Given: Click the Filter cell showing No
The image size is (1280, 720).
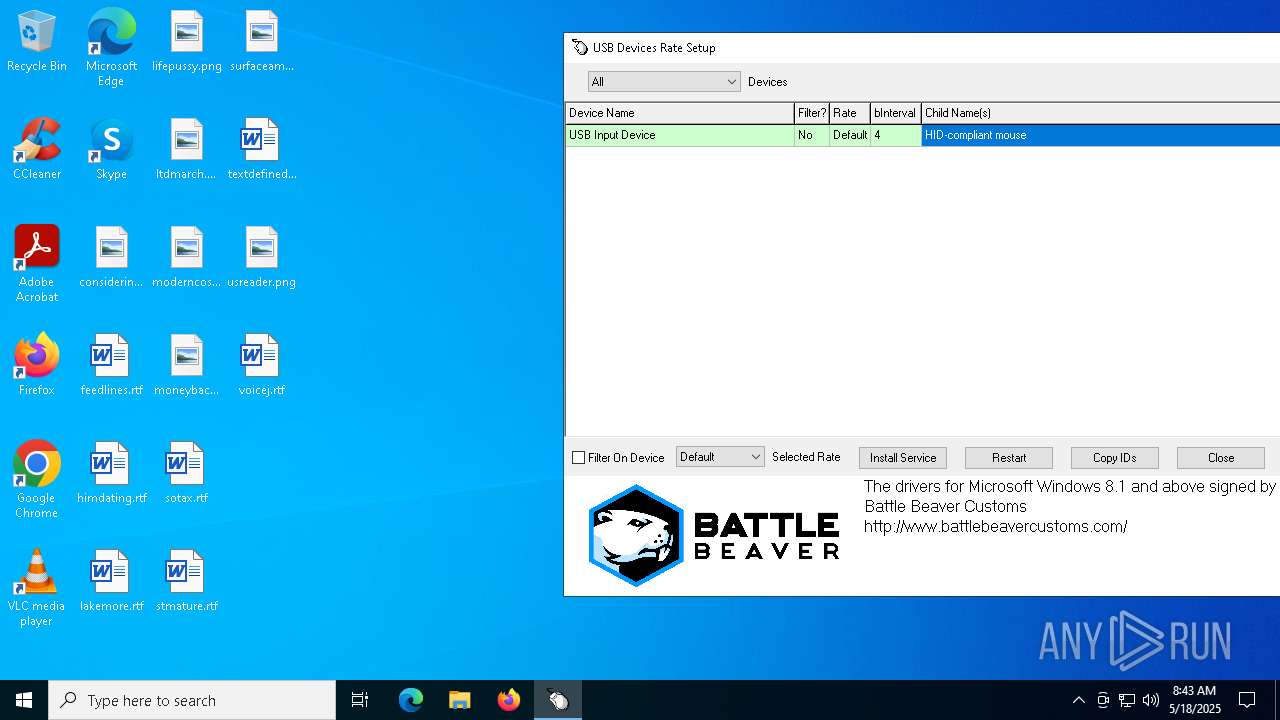Looking at the screenshot, I should [812, 135].
